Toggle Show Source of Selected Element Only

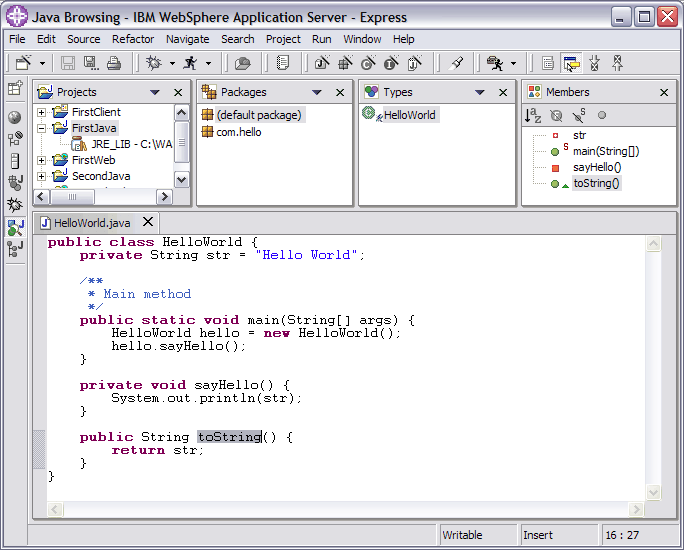(548, 63)
